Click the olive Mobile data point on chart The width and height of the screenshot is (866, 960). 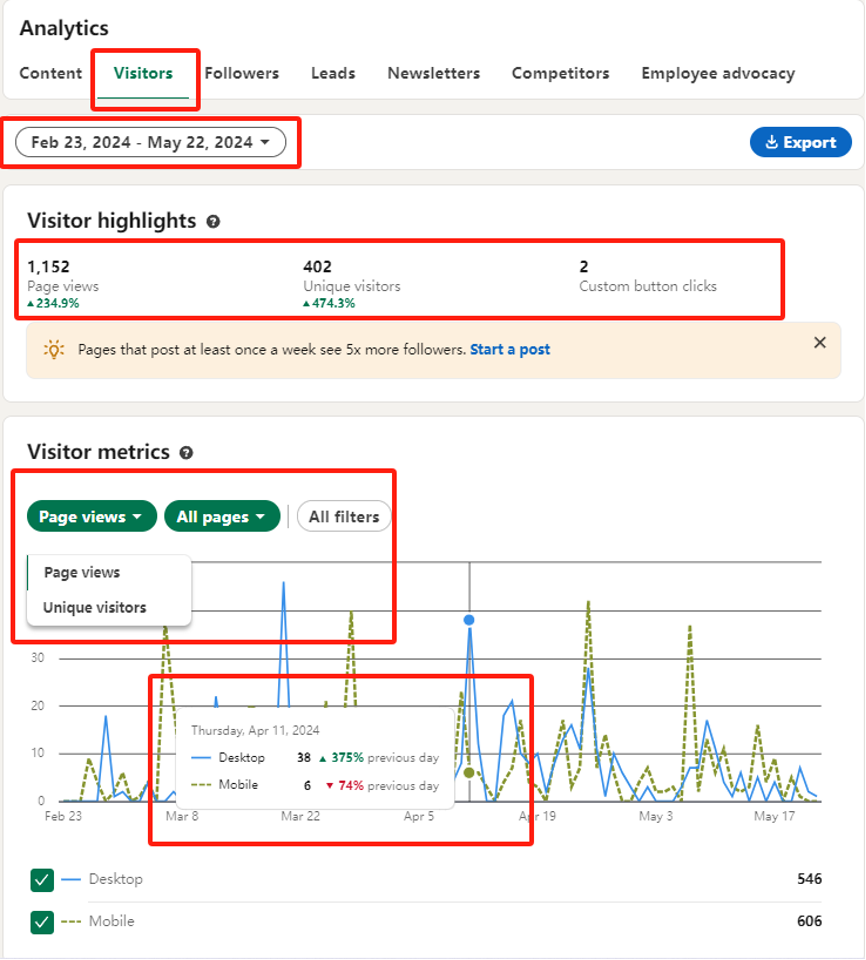469,773
